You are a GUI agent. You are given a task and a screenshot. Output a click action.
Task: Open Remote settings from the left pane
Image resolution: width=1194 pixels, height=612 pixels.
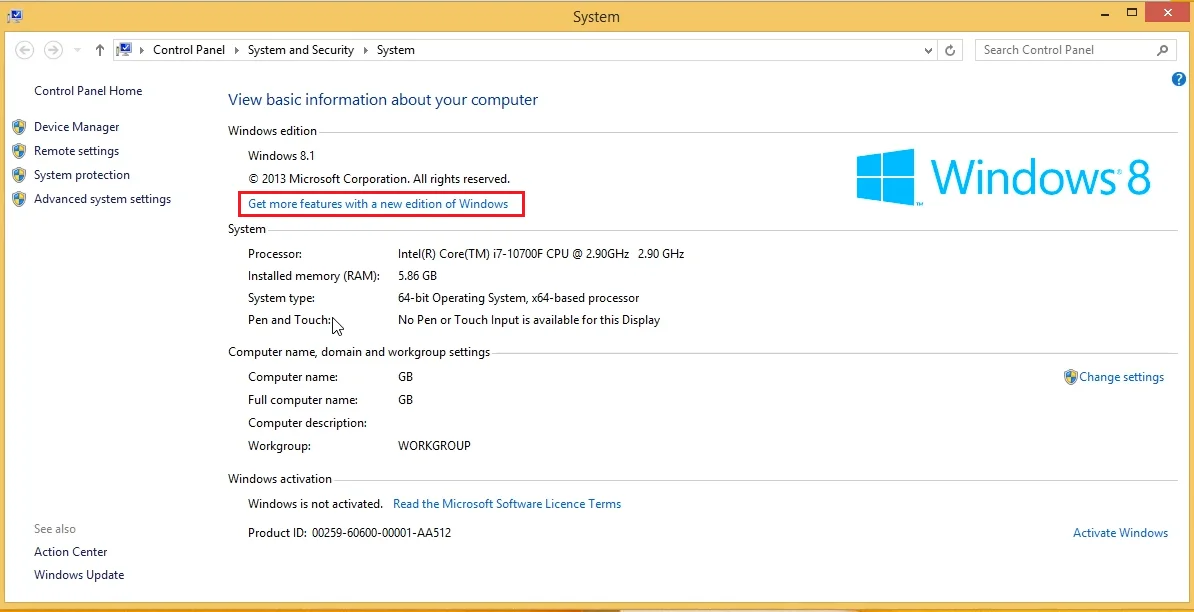click(x=76, y=151)
